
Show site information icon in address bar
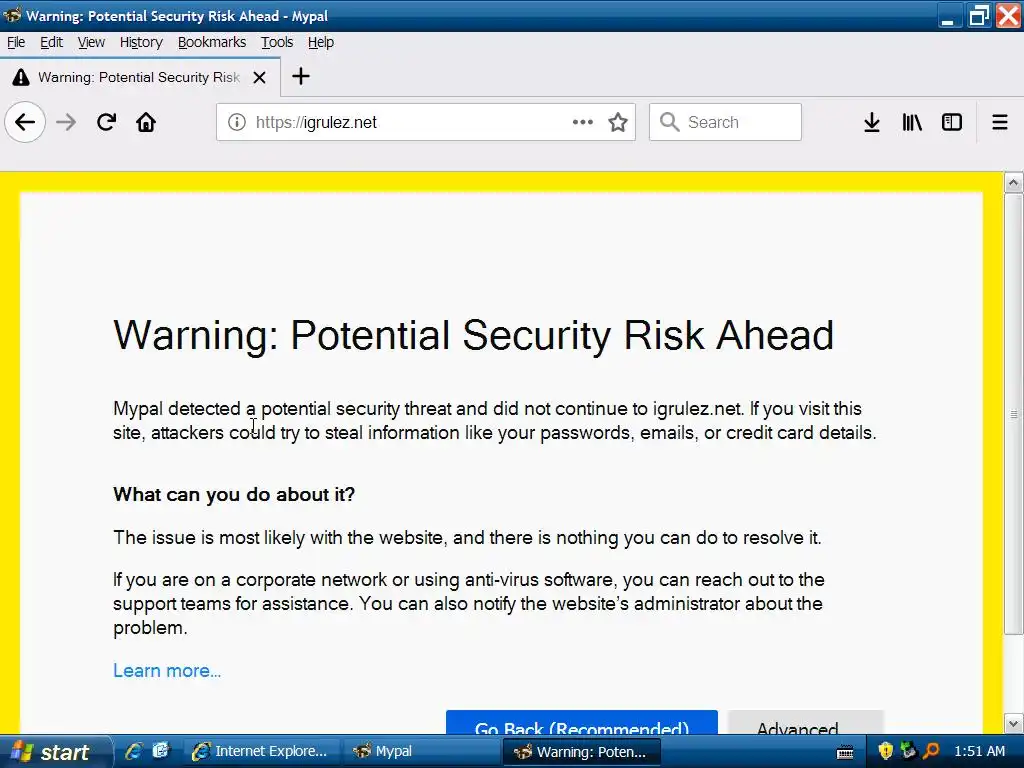click(x=236, y=122)
